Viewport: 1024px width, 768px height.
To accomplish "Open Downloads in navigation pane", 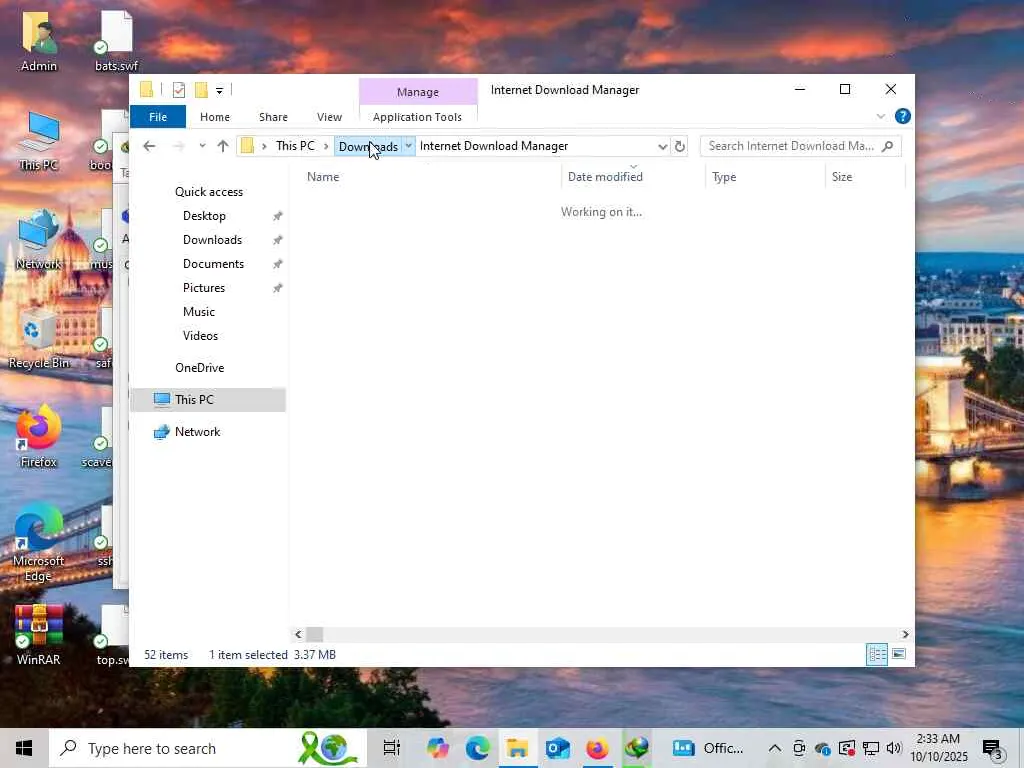I will pyautogui.click(x=212, y=240).
